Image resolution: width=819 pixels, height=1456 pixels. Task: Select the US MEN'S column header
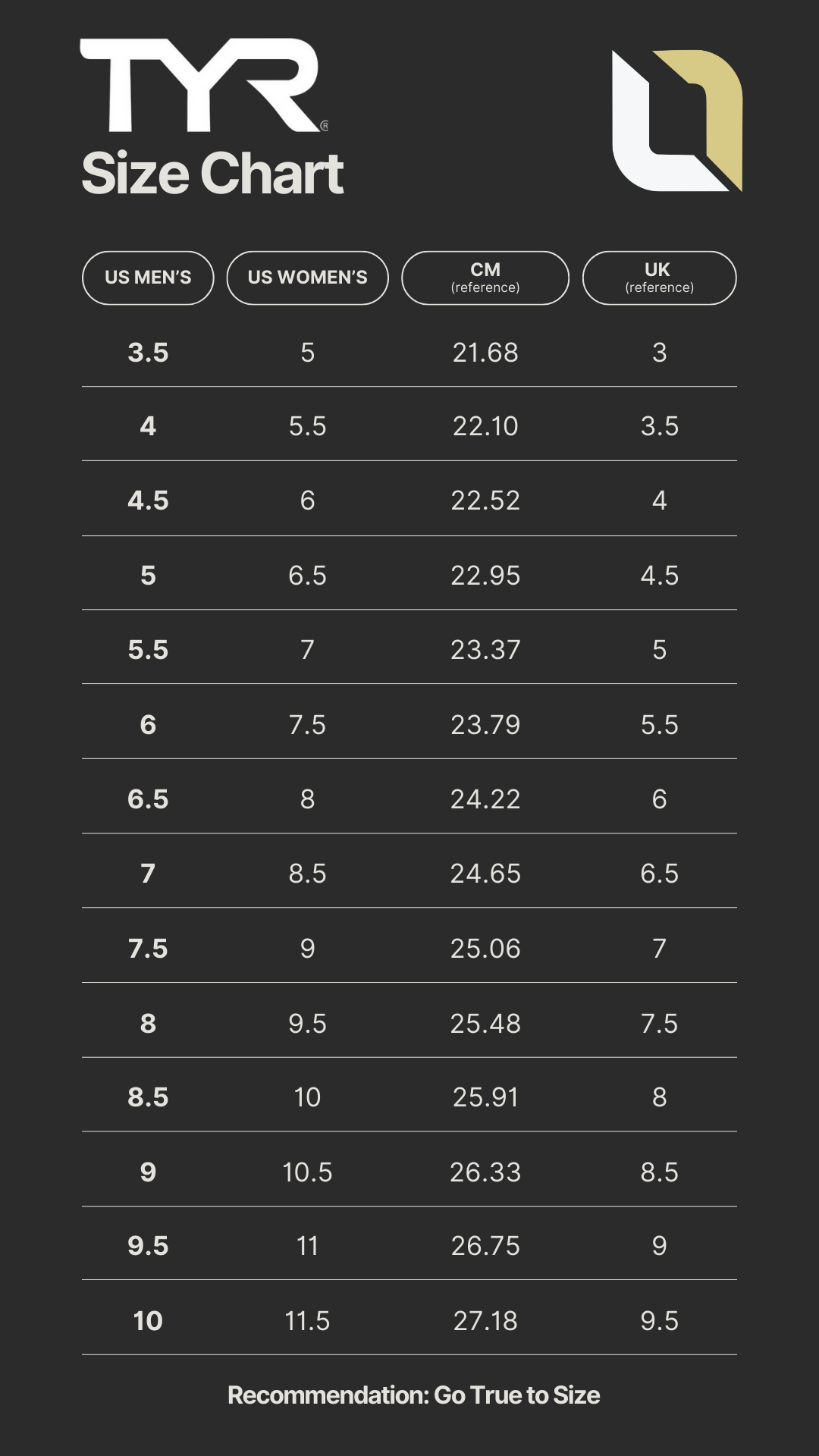point(148,278)
